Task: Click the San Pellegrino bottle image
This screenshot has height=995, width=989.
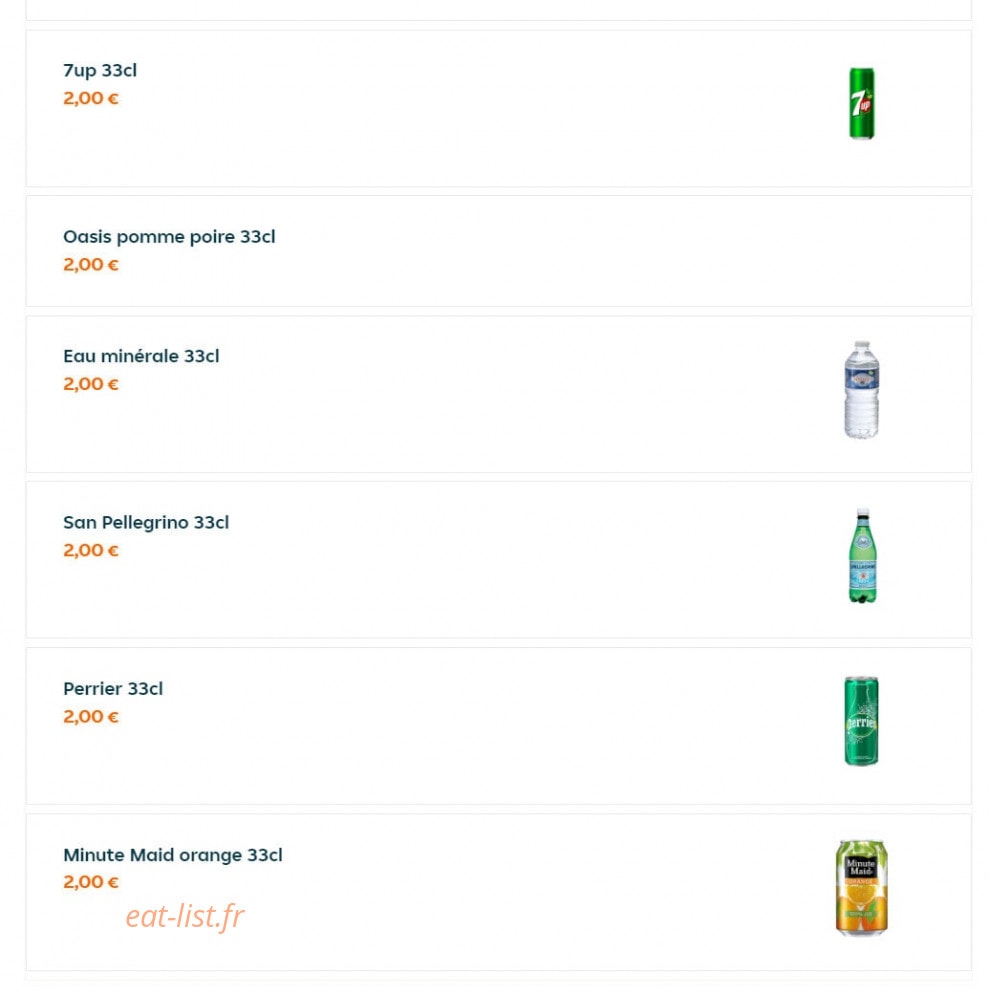Action: [x=862, y=556]
